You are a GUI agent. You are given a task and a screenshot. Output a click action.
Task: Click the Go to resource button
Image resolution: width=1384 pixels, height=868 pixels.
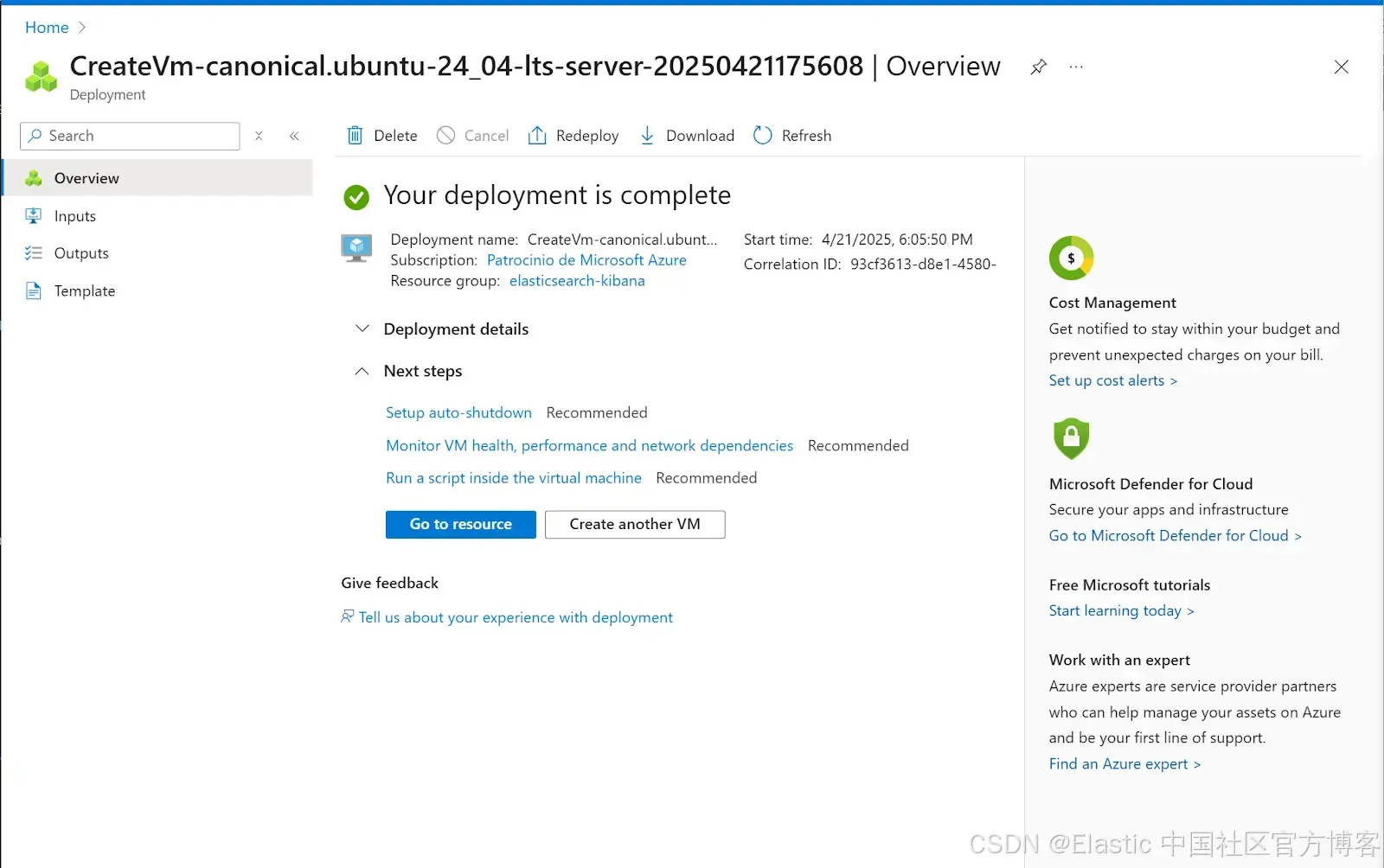click(x=461, y=524)
